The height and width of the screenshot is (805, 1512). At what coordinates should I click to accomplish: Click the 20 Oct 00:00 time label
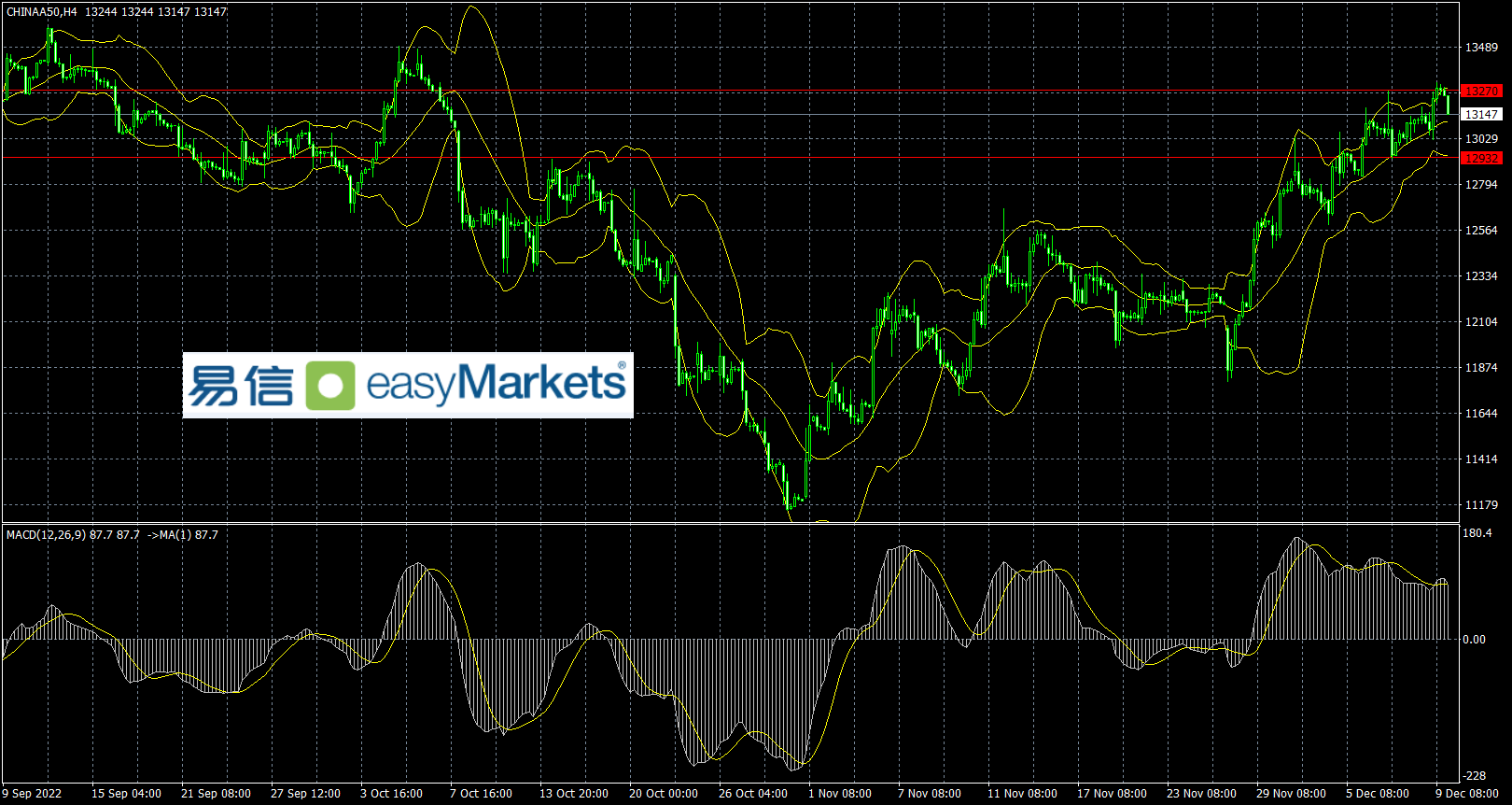point(664,794)
